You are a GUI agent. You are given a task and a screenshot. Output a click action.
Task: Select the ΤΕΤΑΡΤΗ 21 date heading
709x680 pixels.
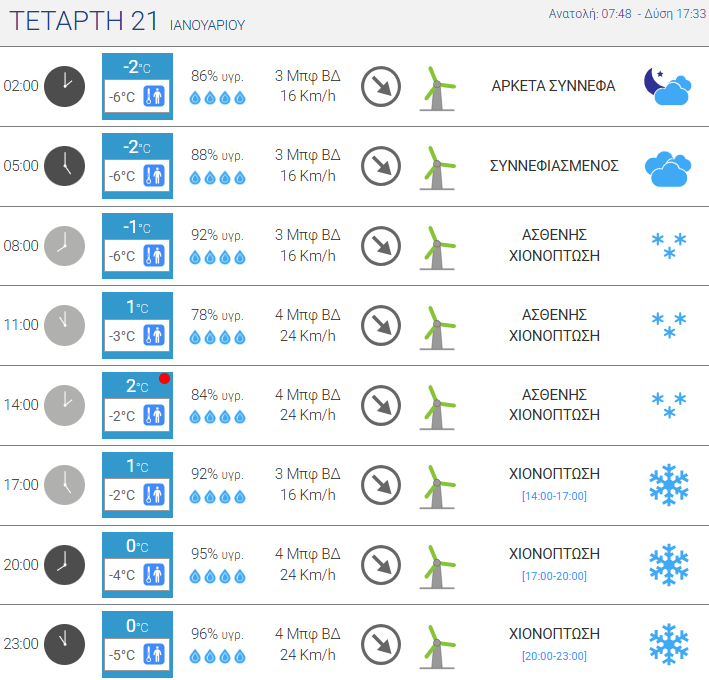(x=84, y=21)
